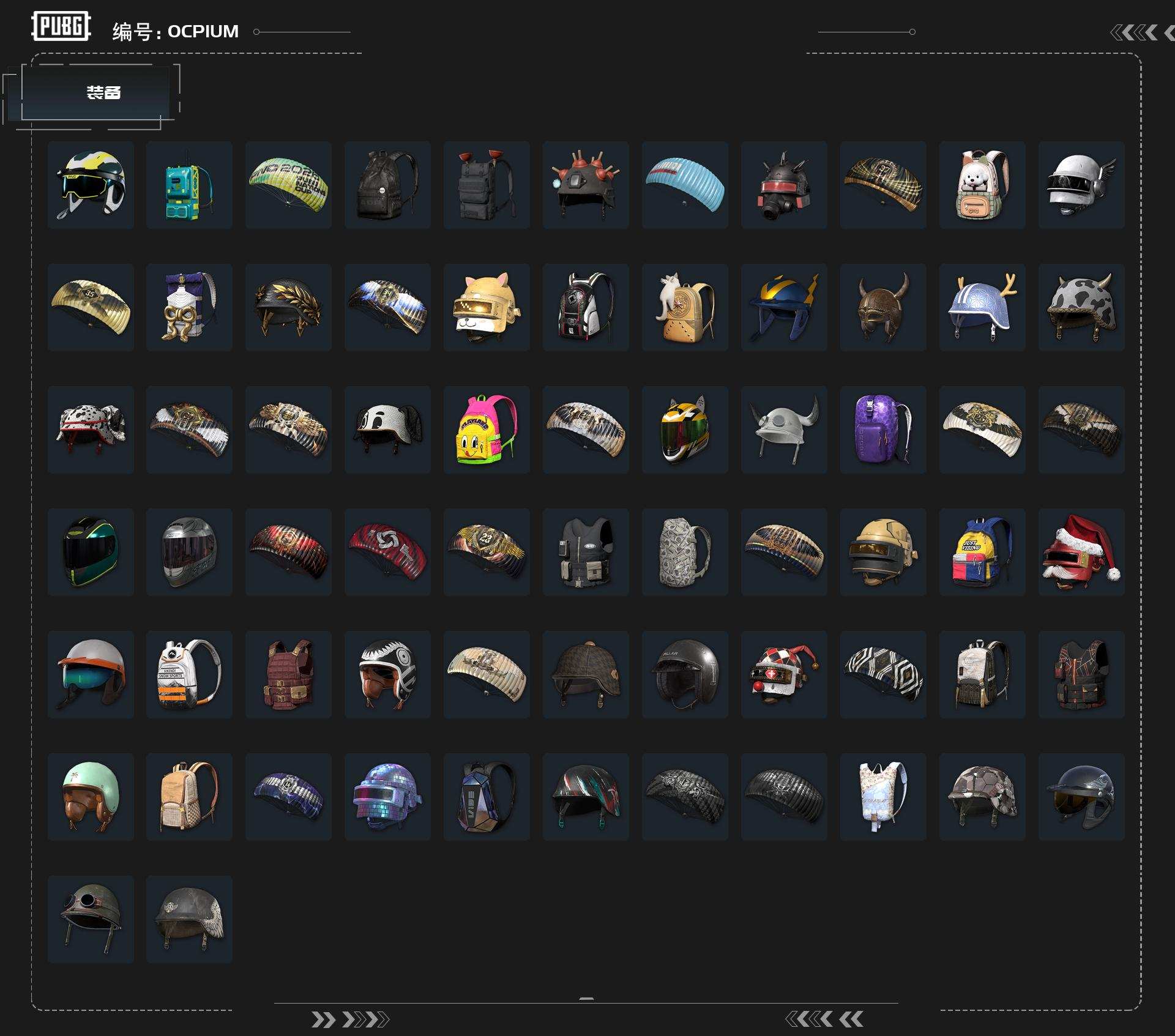Select the white winged helmet

tap(1081, 185)
